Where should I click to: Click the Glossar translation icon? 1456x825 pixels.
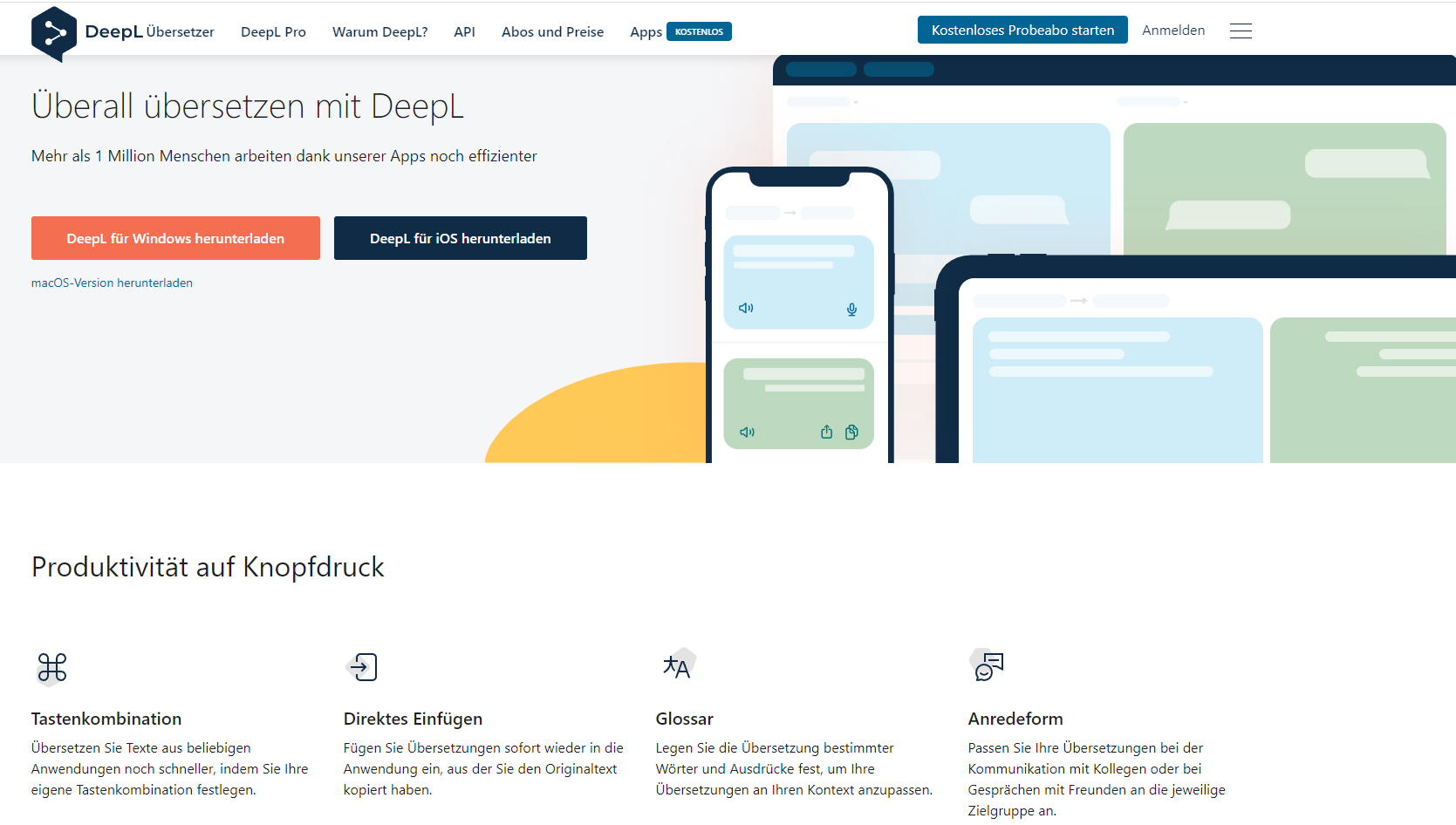[x=678, y=666]
